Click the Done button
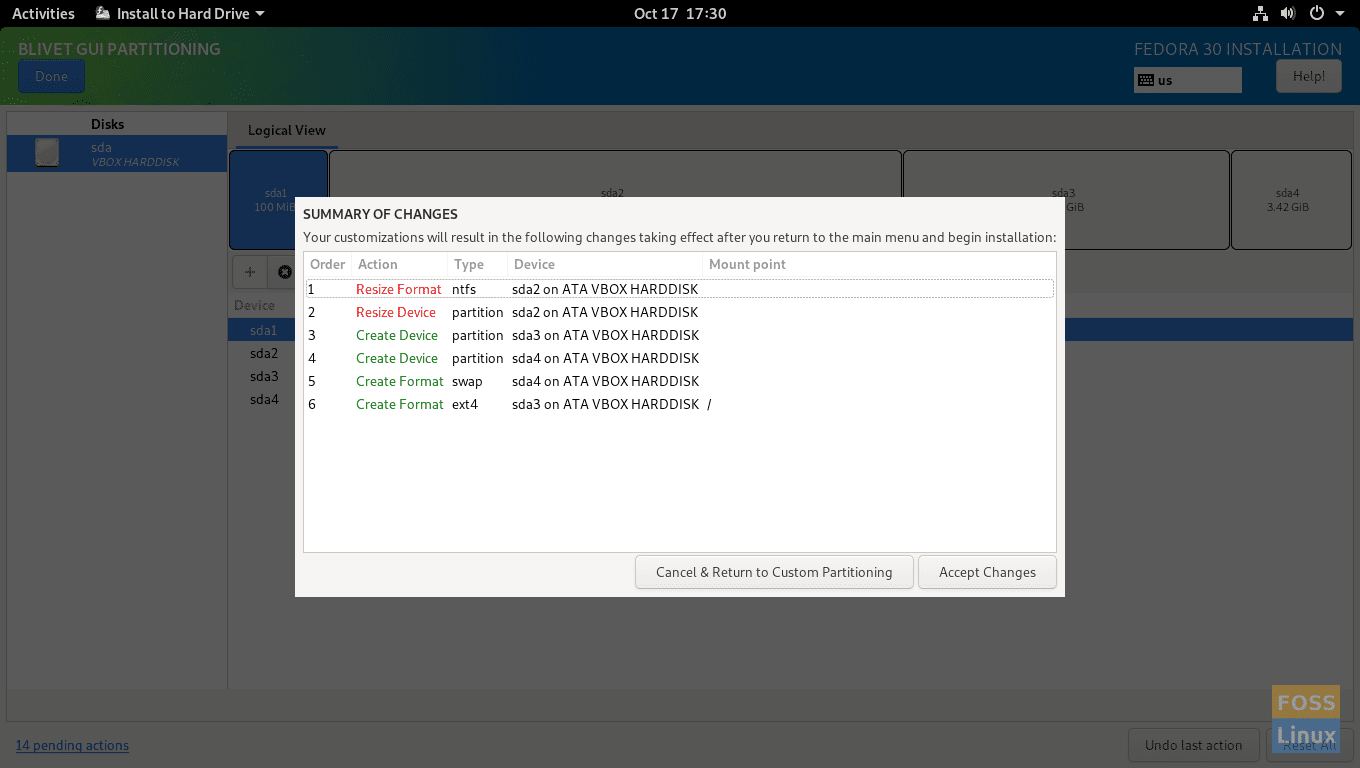1360x768 pixels. click(x=51, y=76)
